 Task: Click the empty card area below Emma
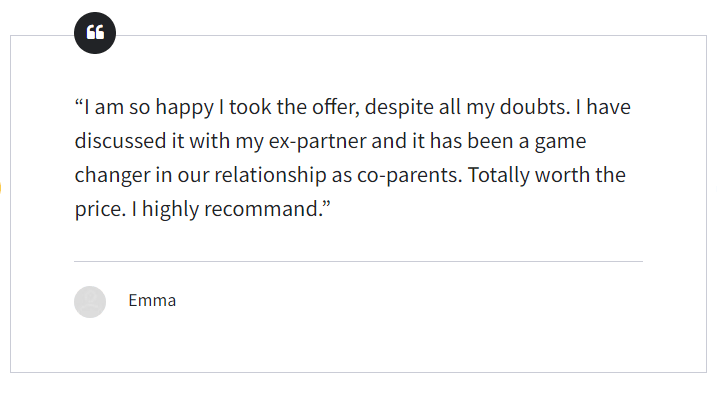[358, 345]
